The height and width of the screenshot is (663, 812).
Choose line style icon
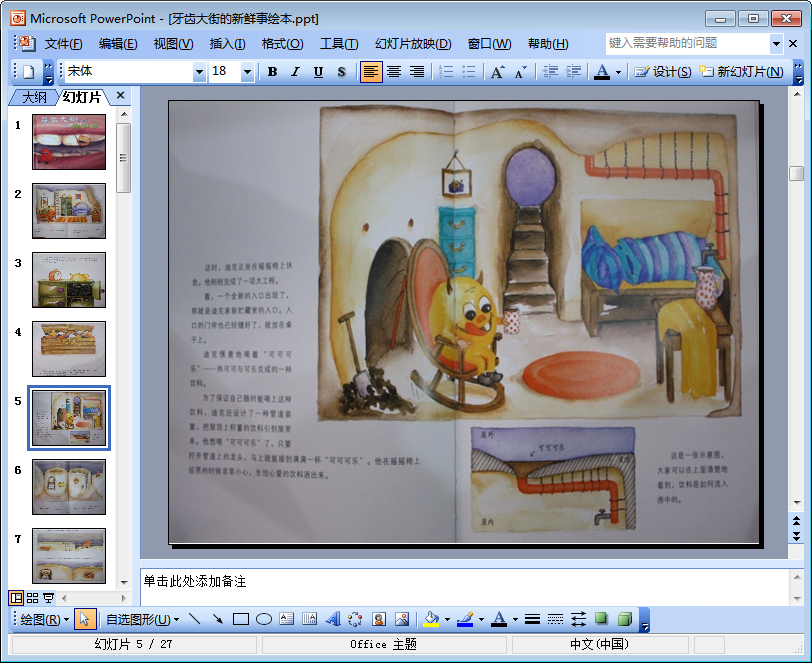coord(532,619)
